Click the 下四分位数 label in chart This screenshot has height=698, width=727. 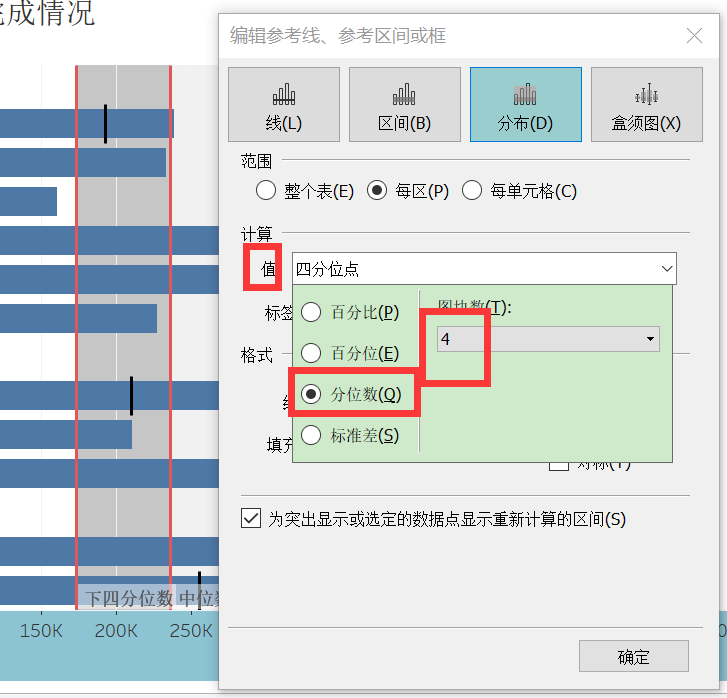click(x=128, y=598)
